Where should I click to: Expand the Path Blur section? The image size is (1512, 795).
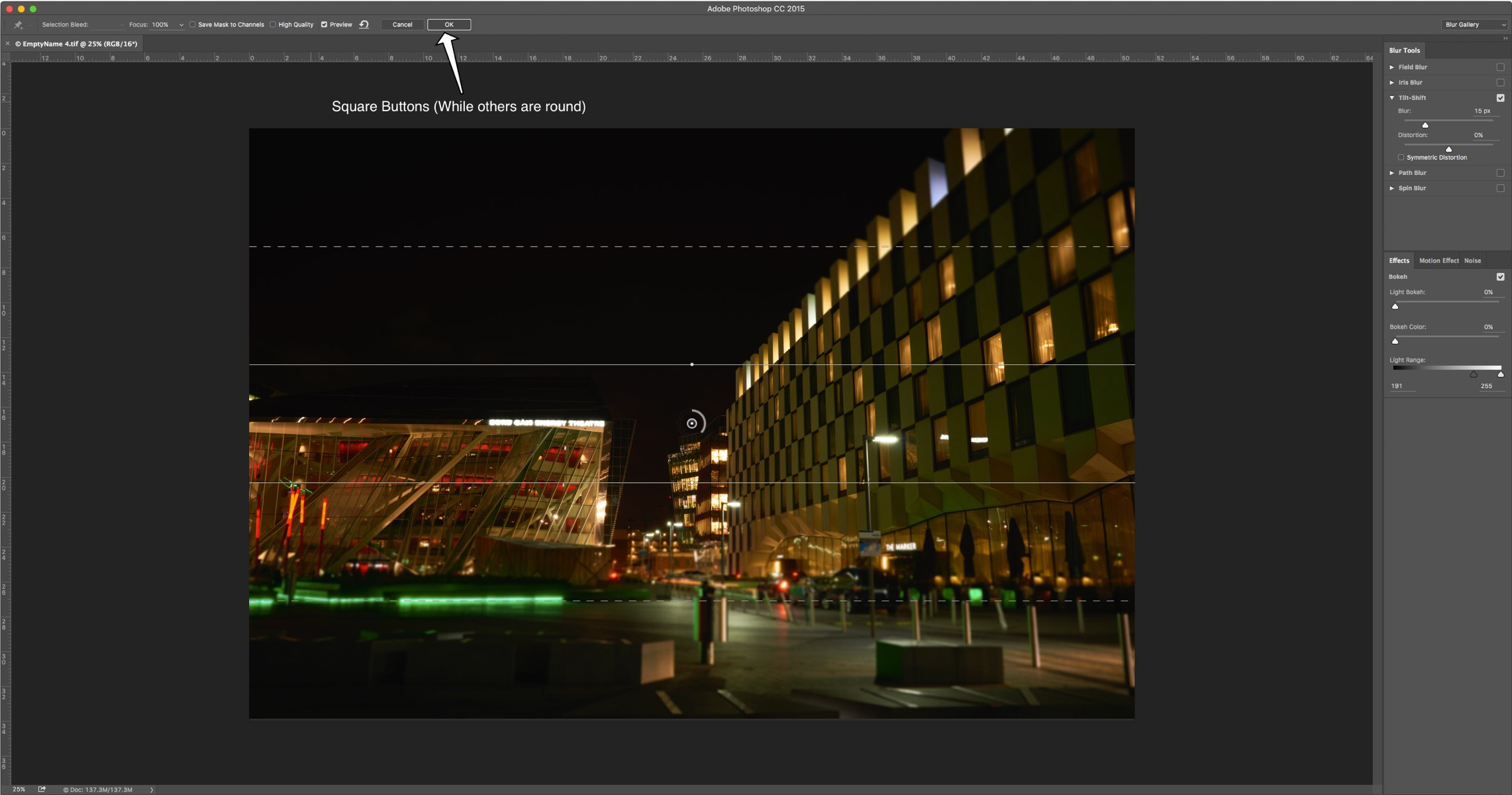point(1392,173)
